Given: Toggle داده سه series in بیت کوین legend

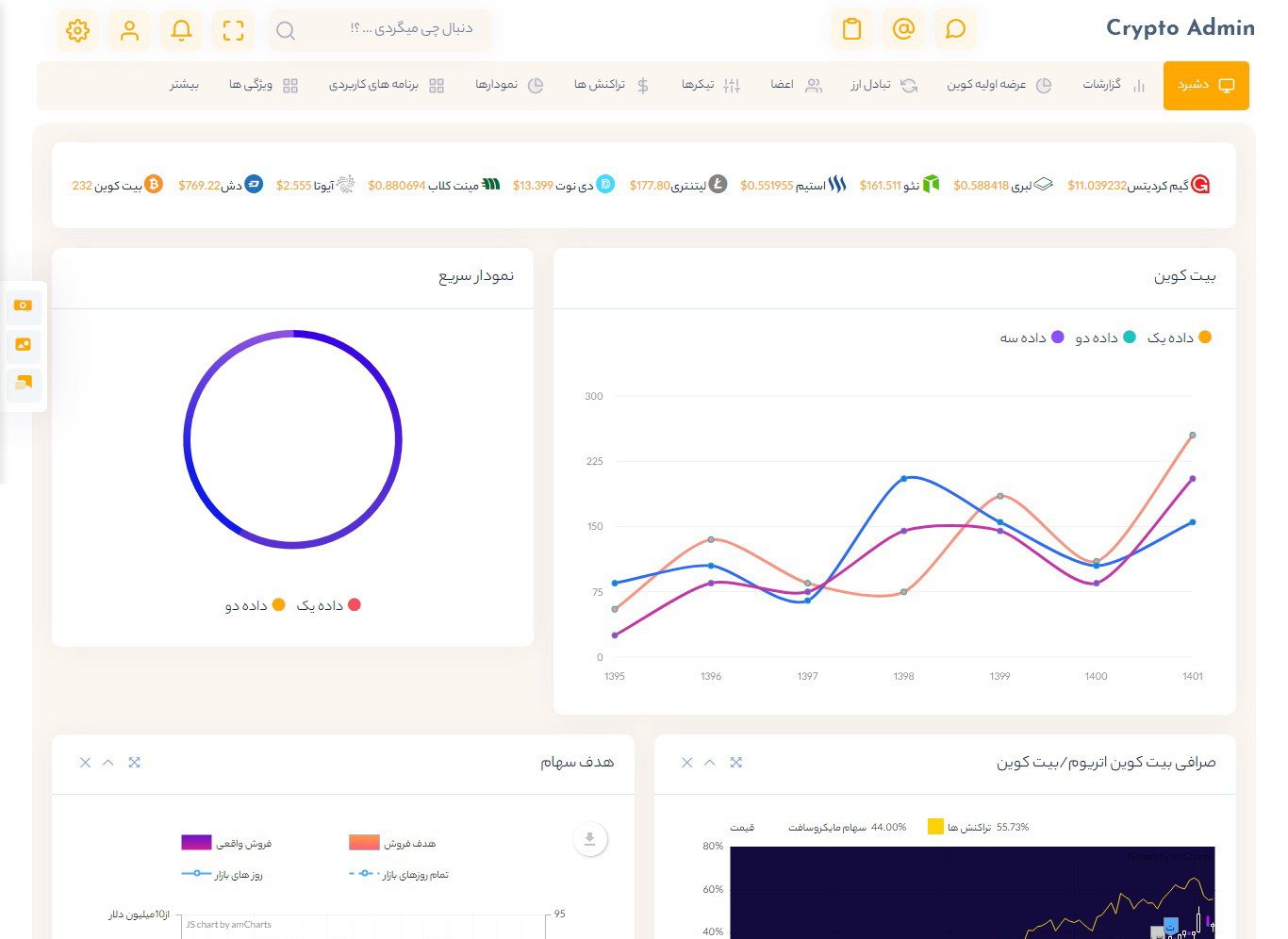Looking at the screenshot, I should [x=1032, y=338].
